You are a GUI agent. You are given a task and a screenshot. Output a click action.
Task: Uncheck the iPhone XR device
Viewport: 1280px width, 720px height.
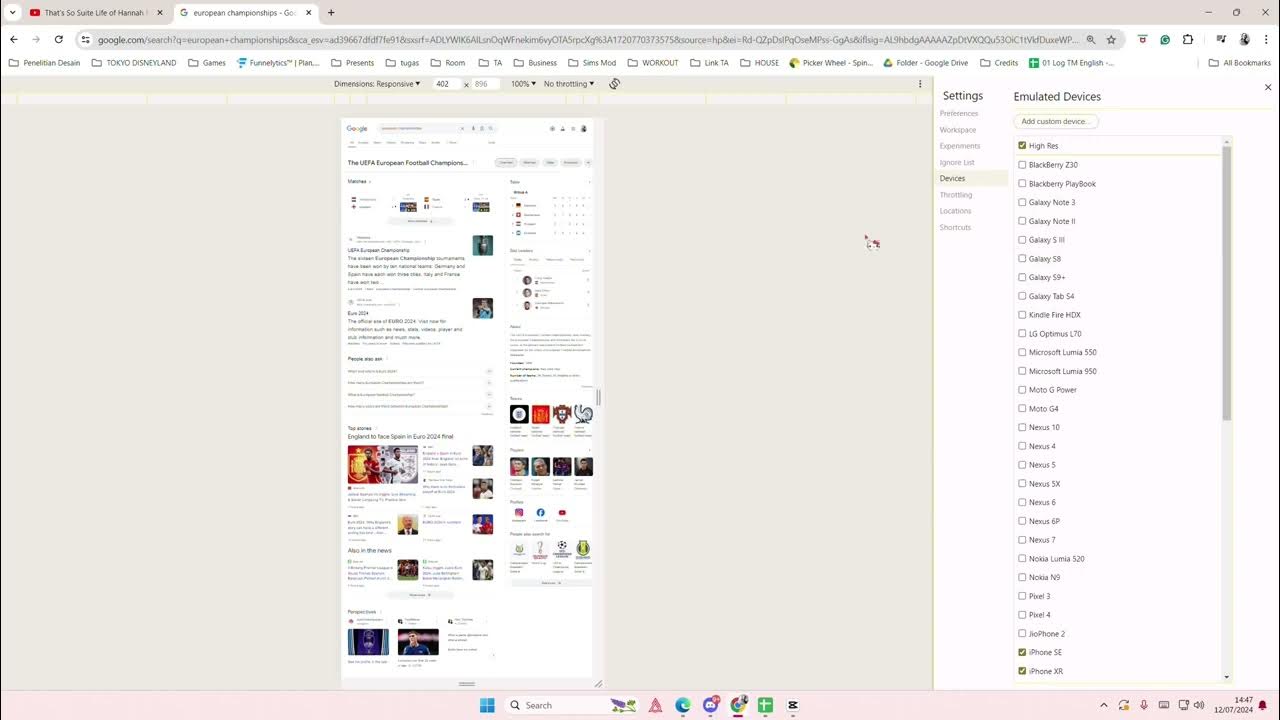pyautogui.click(x=1022, y=671)
